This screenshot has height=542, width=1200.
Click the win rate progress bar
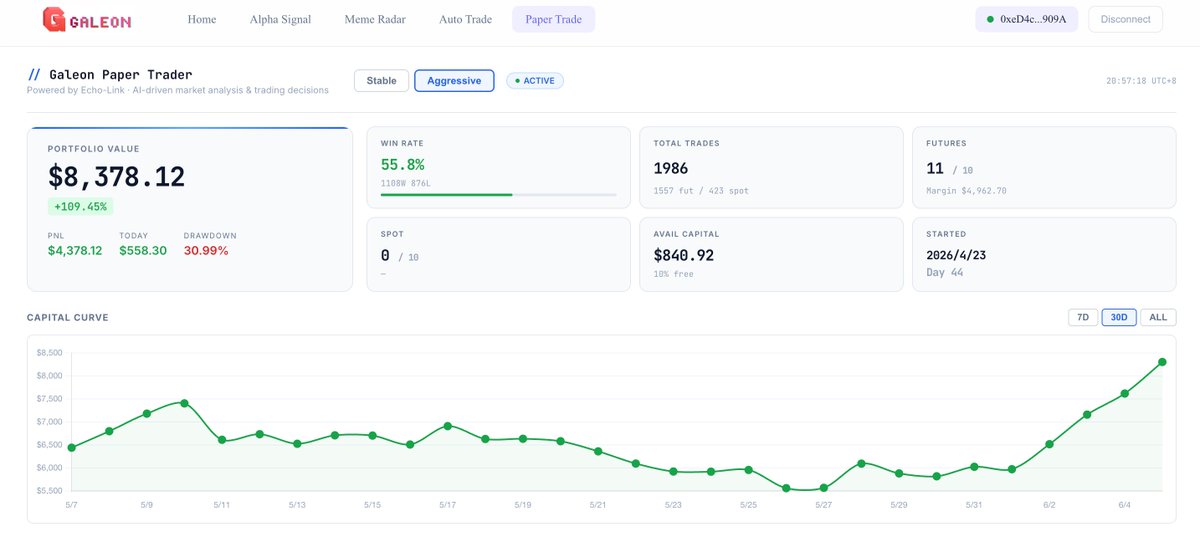(499, 194)
